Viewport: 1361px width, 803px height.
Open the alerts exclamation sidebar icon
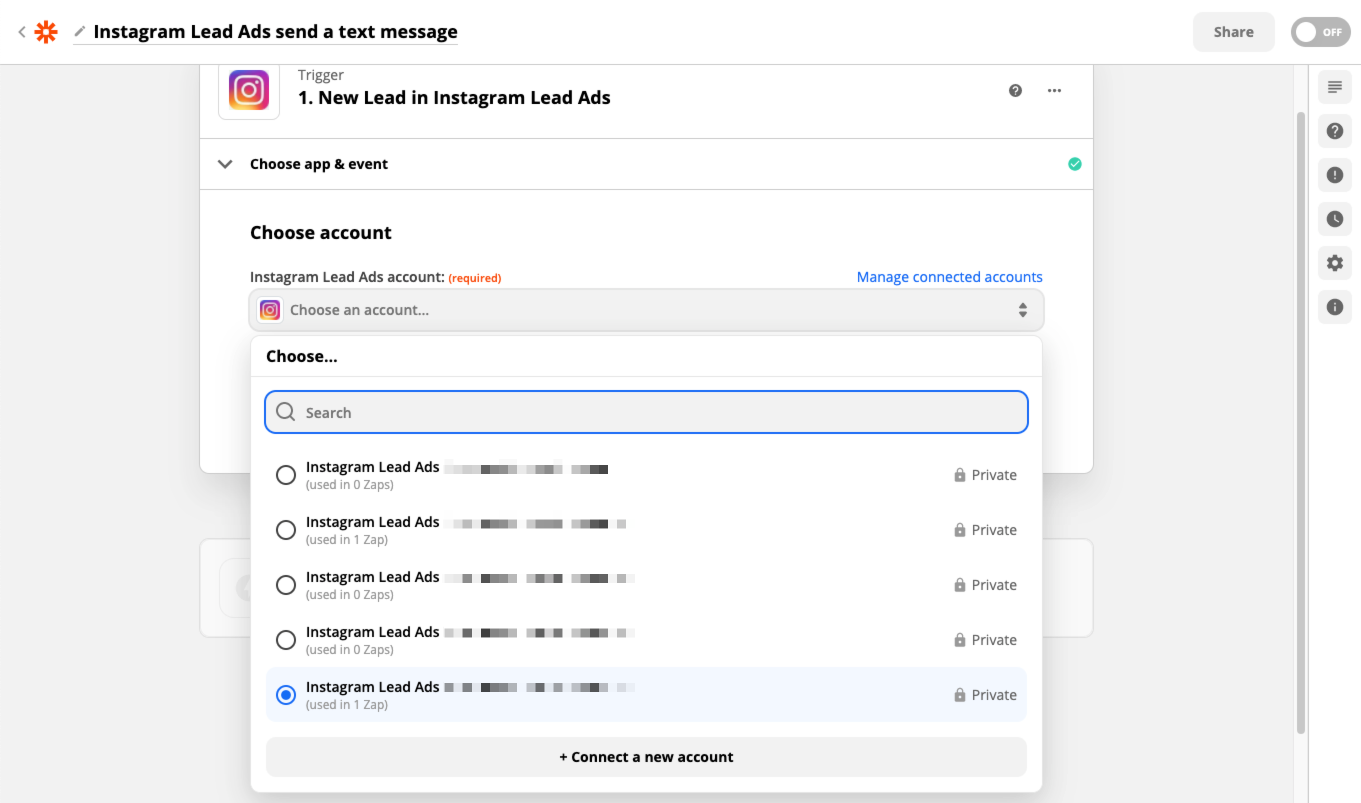[x=1334, y=175]
